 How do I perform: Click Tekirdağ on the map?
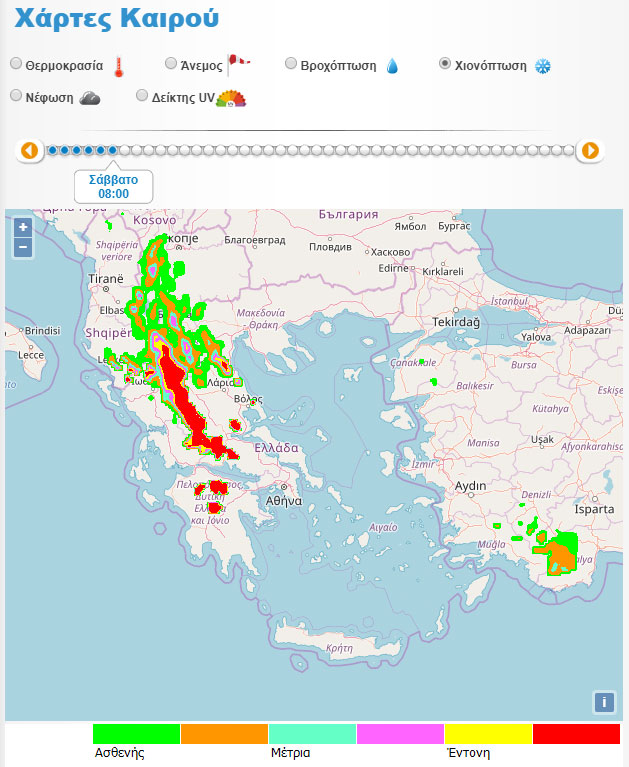coord(456,322)
